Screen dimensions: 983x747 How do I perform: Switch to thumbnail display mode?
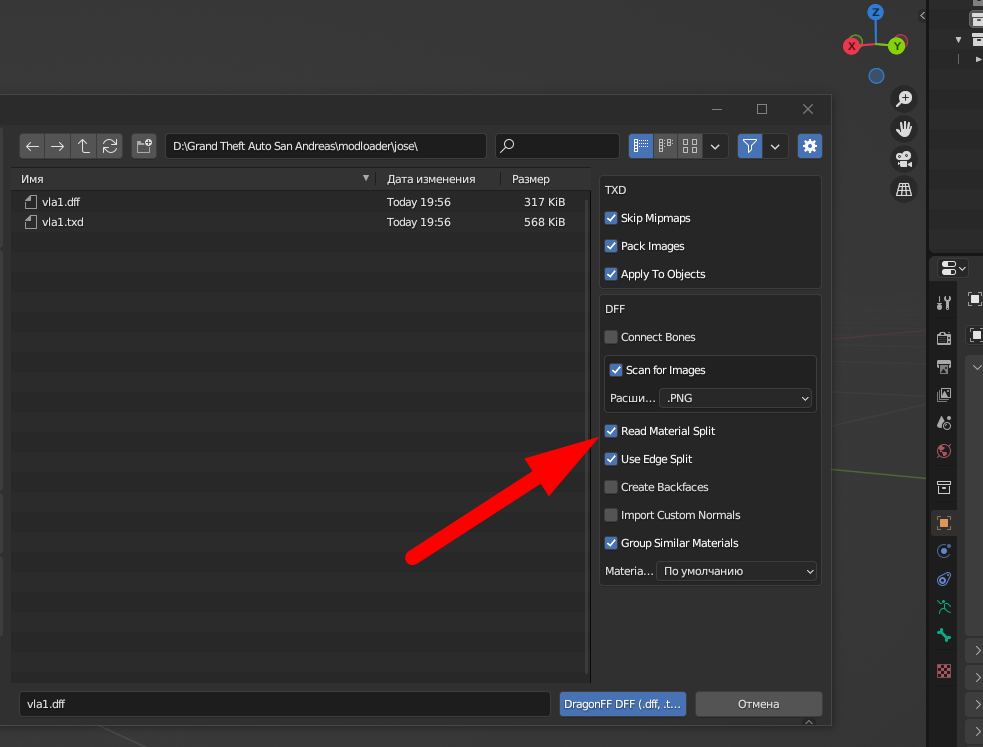[x=689, y=146]
